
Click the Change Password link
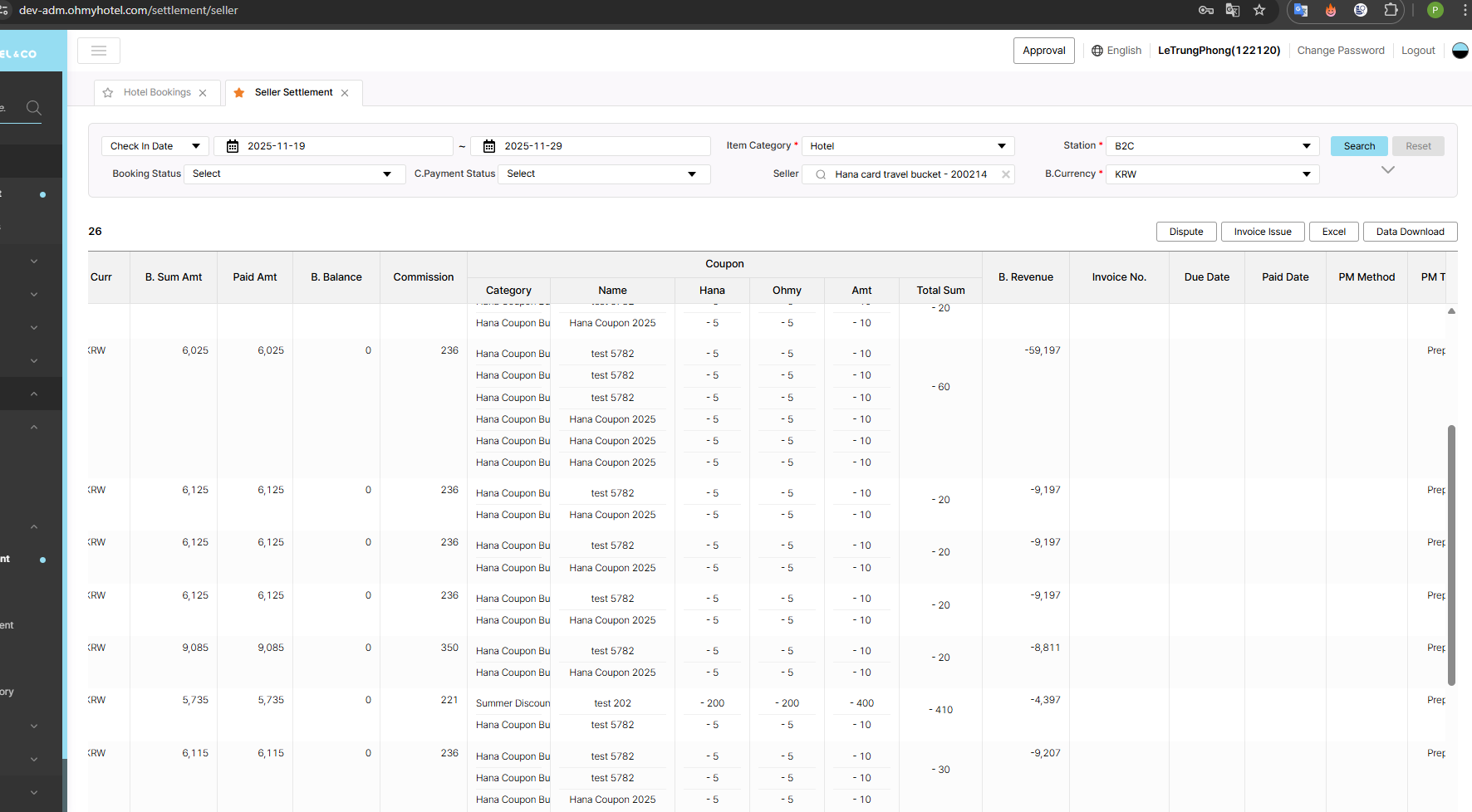[1341, 51]
